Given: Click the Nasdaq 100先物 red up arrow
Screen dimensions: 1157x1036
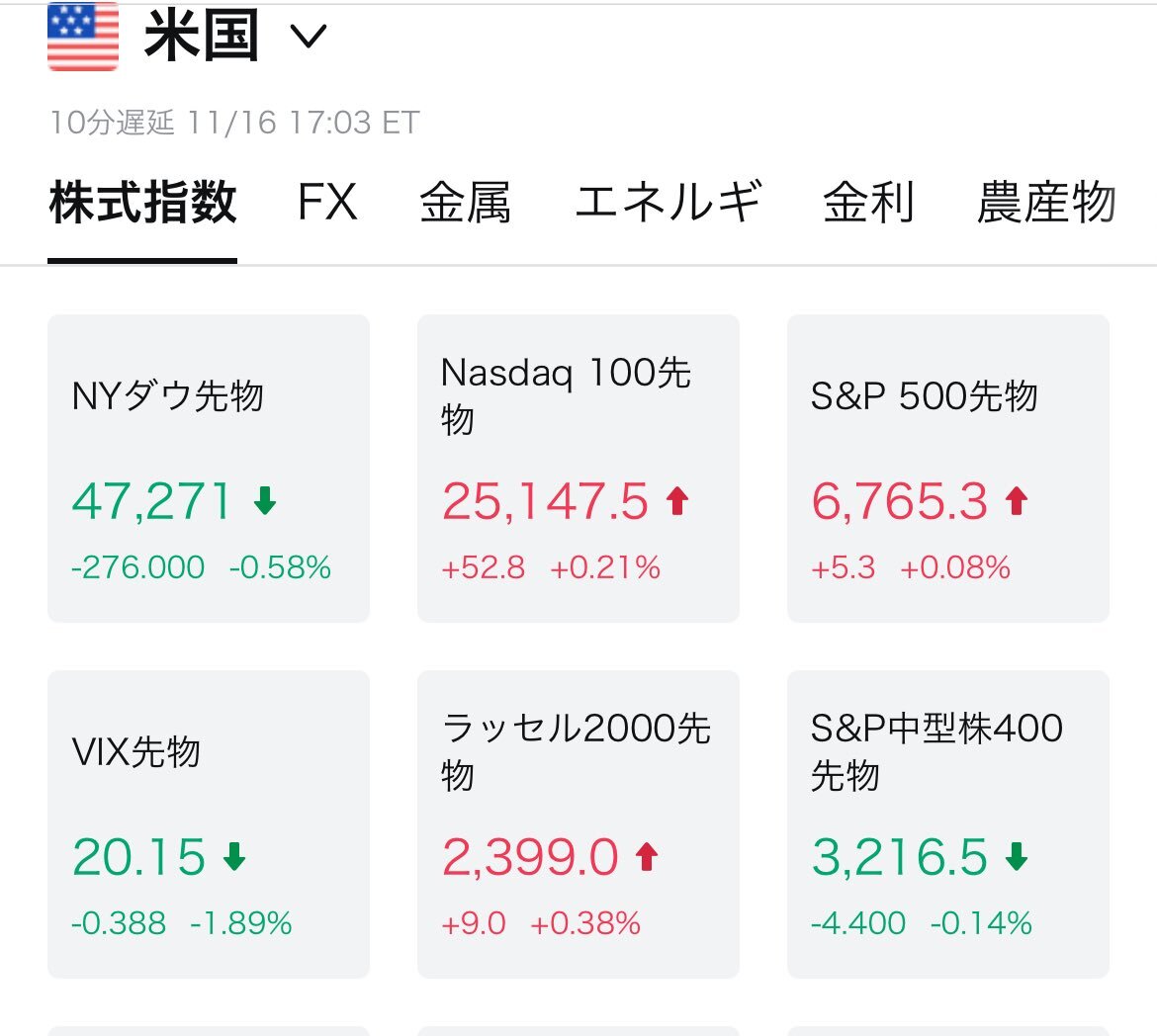Looking at the screenshot, I should 677,501.
